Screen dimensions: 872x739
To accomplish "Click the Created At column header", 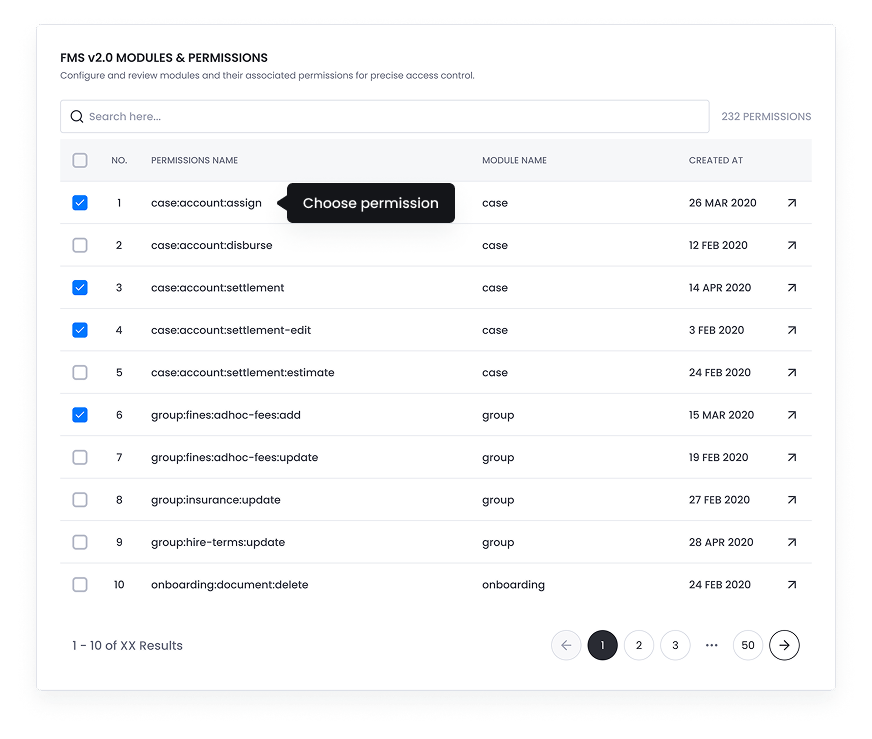I will [715, 160].
